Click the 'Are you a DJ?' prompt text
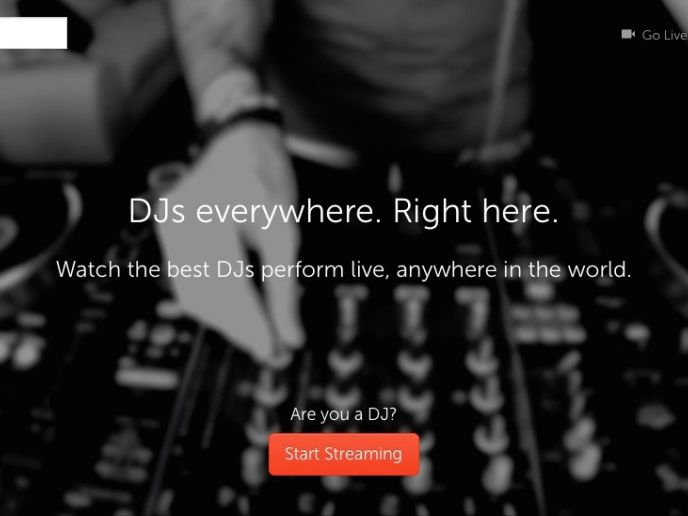Viewport: 688px width, 516px height. [343, 414]
